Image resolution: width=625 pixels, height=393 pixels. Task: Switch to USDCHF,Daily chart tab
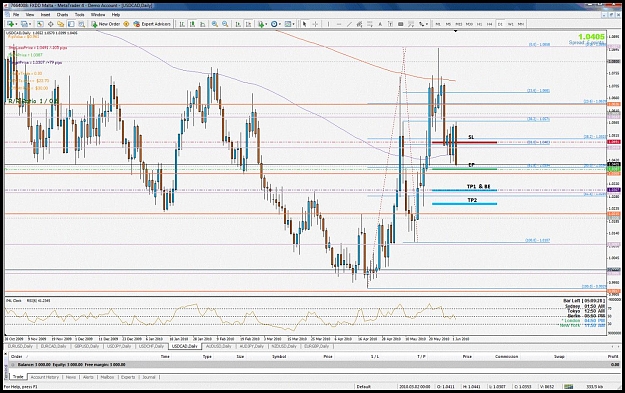[151, 346]
